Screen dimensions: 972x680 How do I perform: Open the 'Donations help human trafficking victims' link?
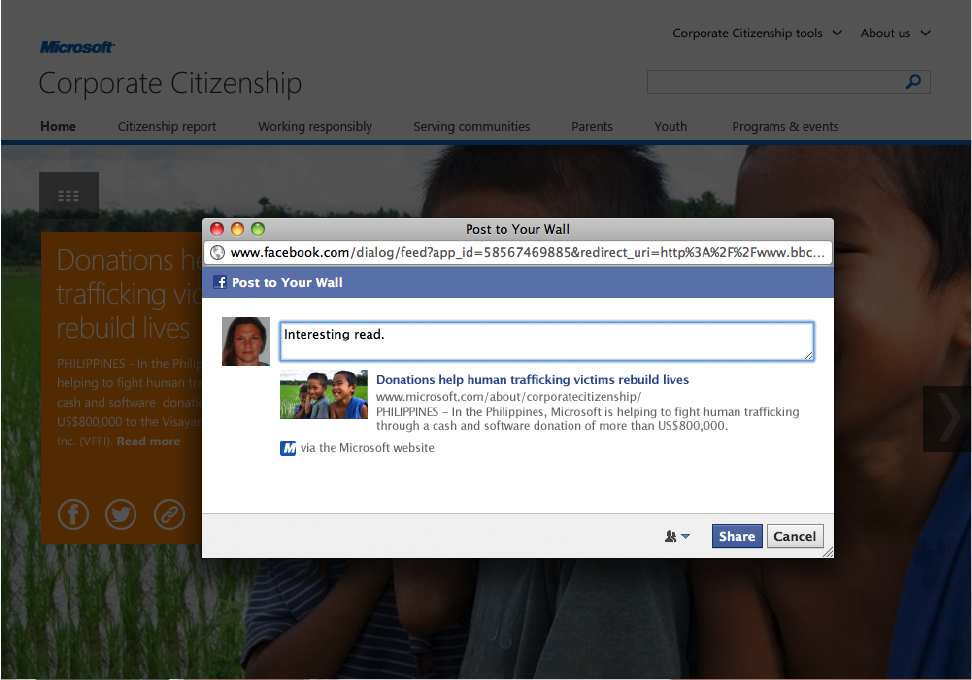tap(532, 380)
